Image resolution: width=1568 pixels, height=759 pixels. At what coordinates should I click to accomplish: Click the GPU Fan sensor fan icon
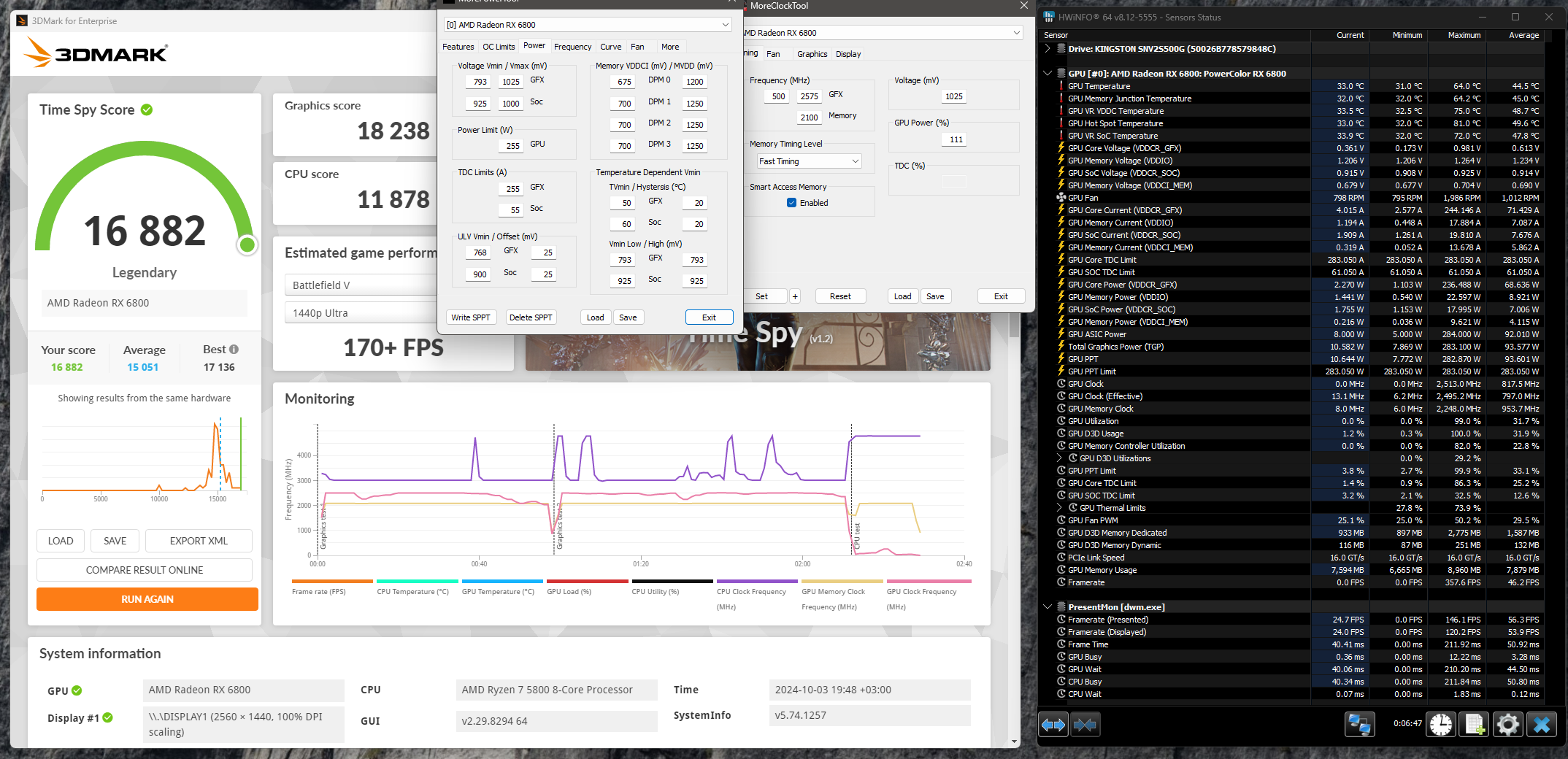click(x=1061, y=198)
